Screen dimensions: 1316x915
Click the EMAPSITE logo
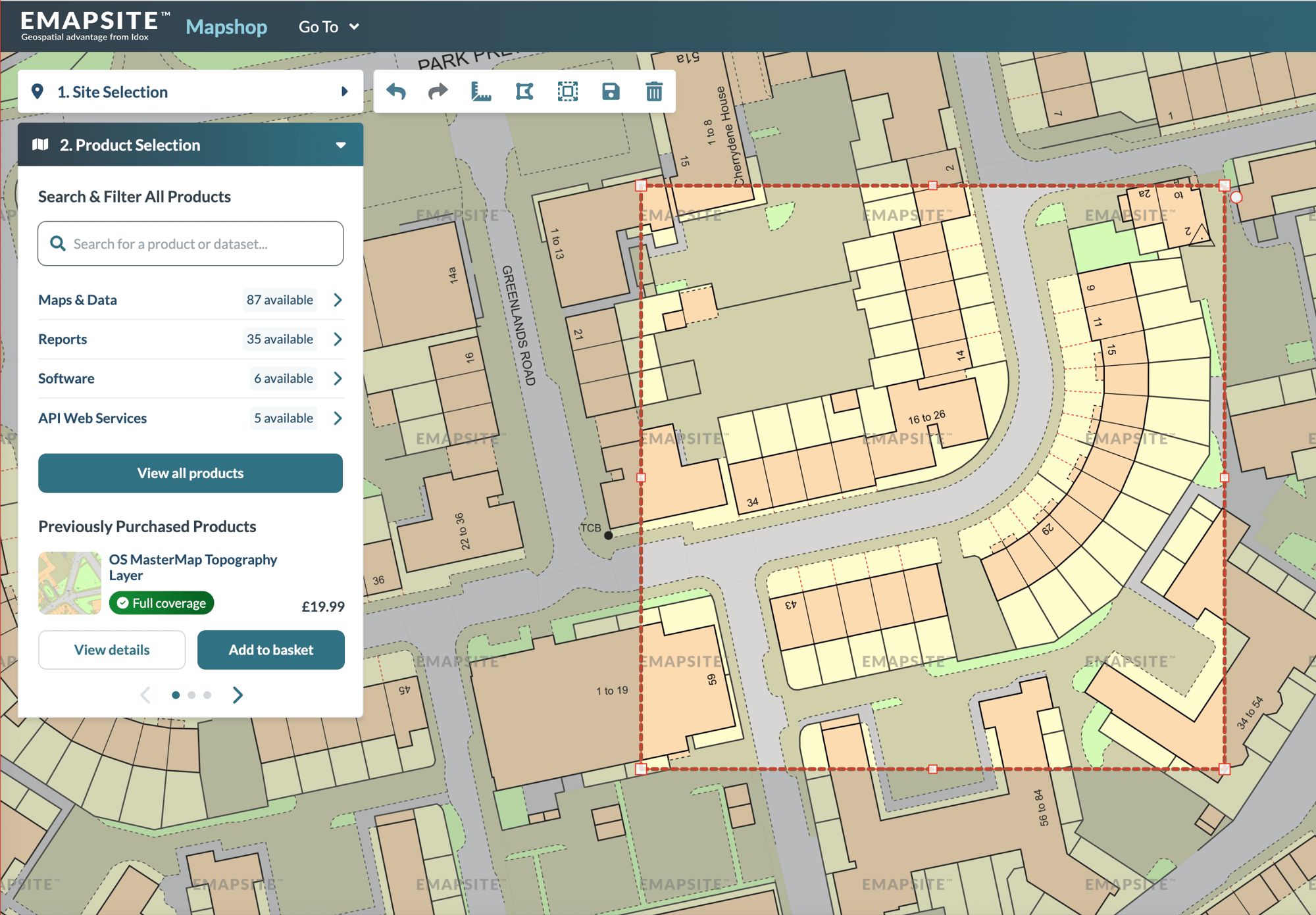pyautogui.click(x=95, y=26)
